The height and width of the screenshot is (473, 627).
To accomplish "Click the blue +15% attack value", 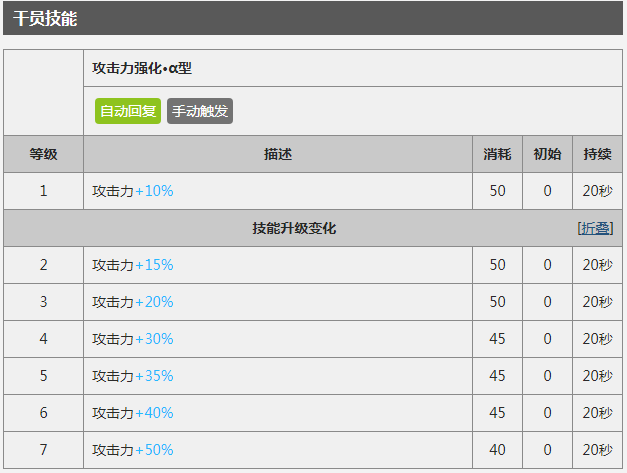I will [x=154, y=265].
